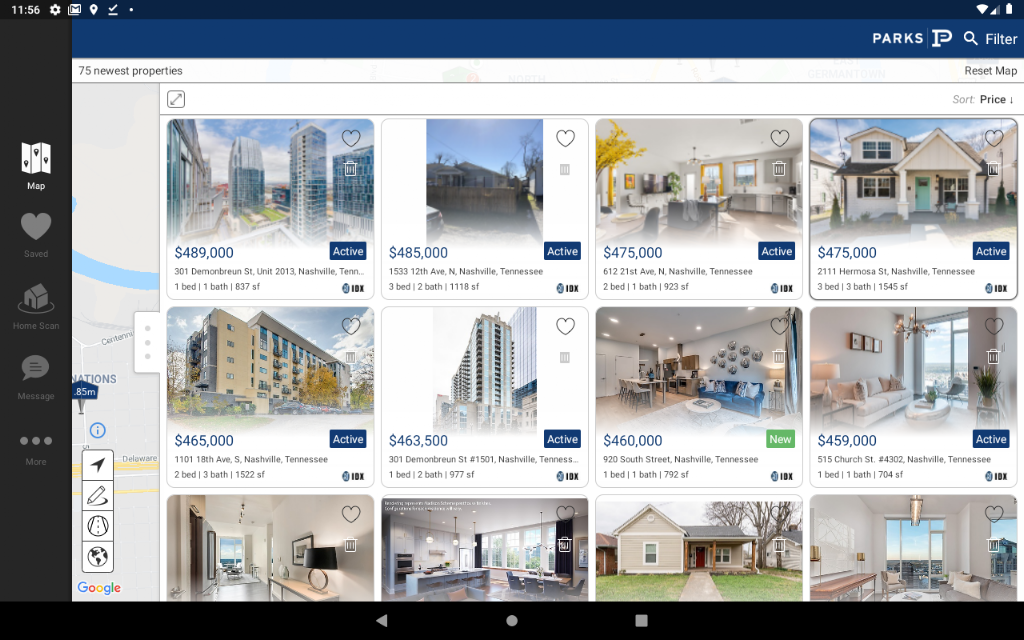The width and height of the screenshot is (1024, 640).
Task: Favorite the $465,000 18th Ave listing
Action: click(x=351, y=327)
